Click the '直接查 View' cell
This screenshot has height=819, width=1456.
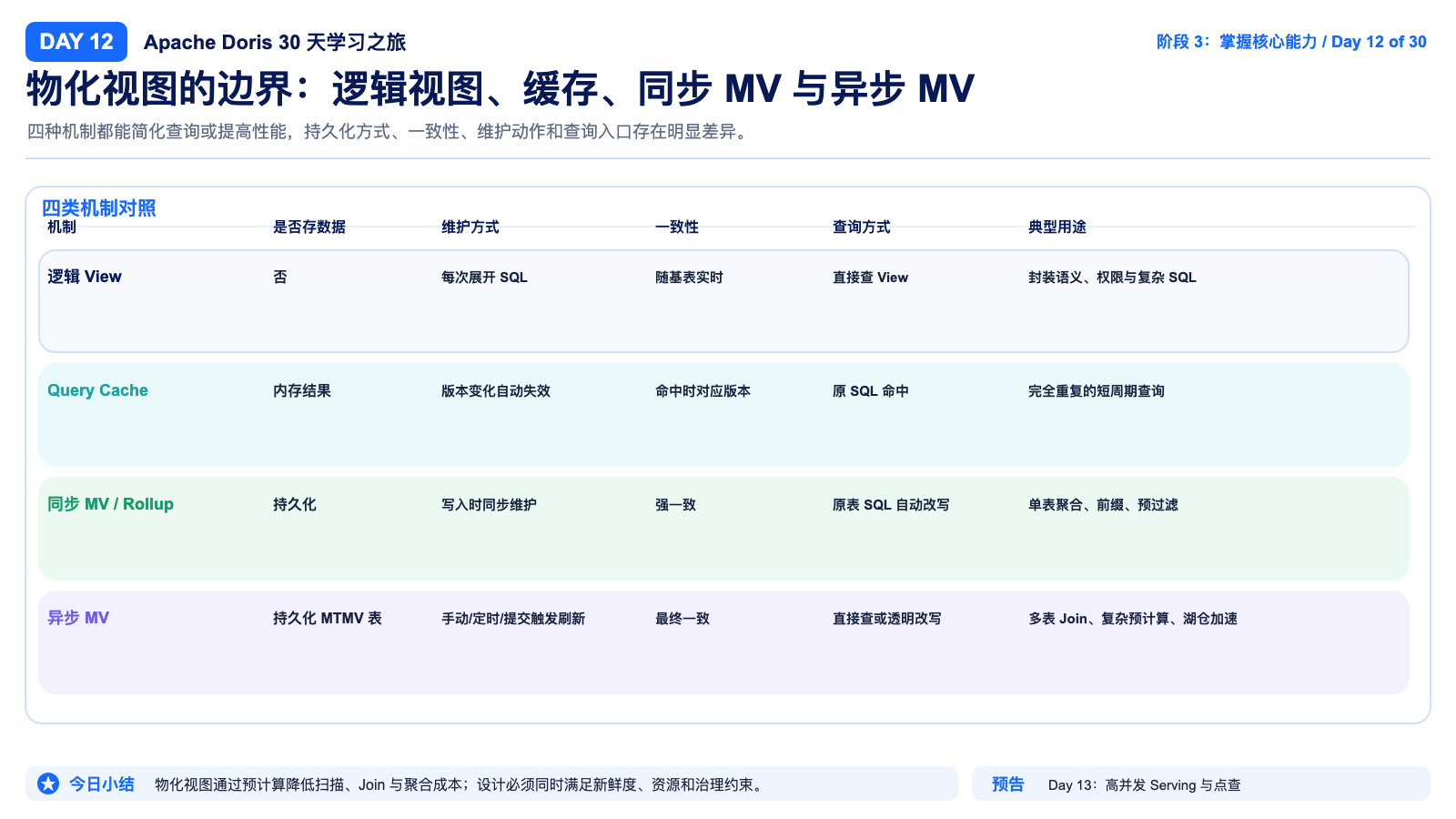(870, 277)
